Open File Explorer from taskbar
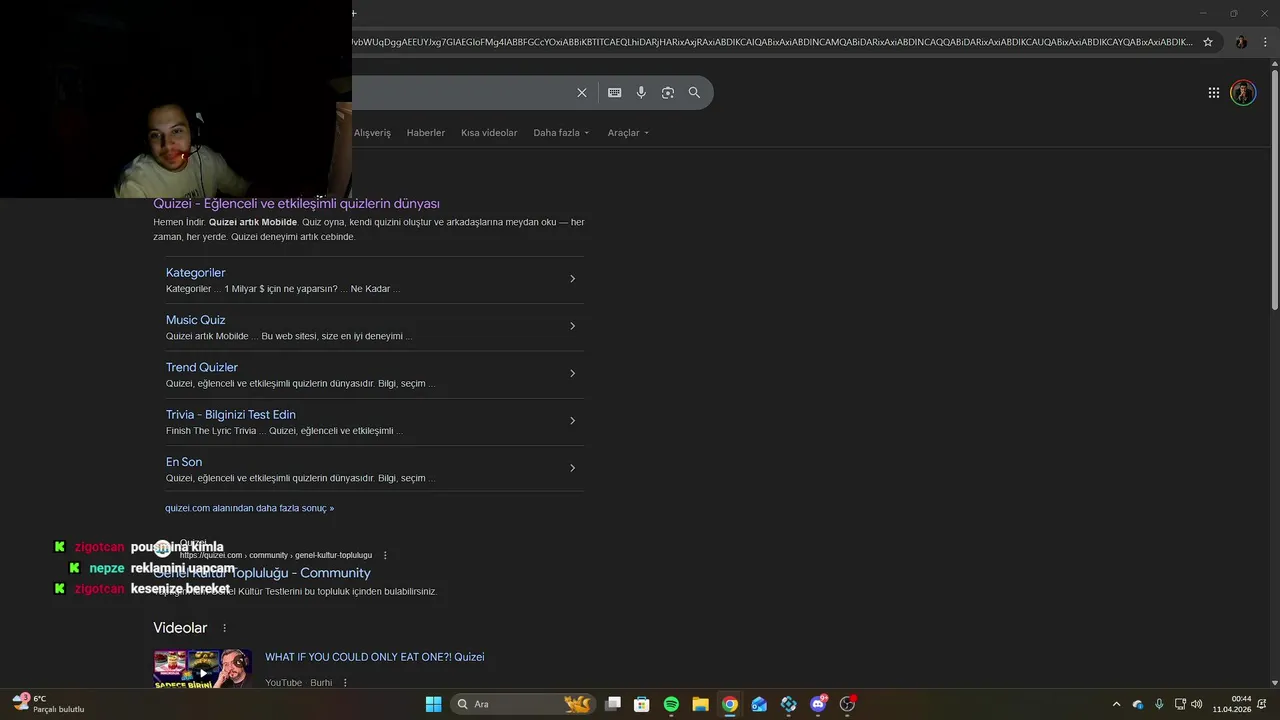The width and height of the screenshot is (1280, 720). click(x=700, y=704)
